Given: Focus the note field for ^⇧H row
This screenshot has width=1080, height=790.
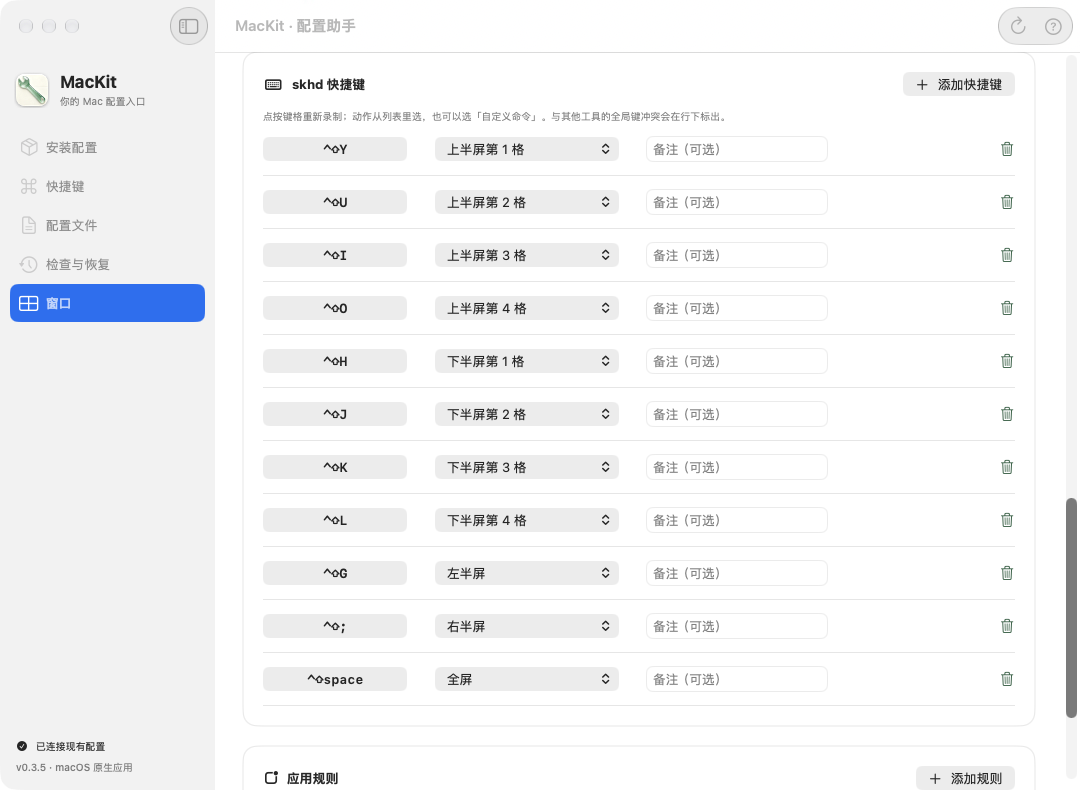Looking at the screenshot, I should 736,362.
